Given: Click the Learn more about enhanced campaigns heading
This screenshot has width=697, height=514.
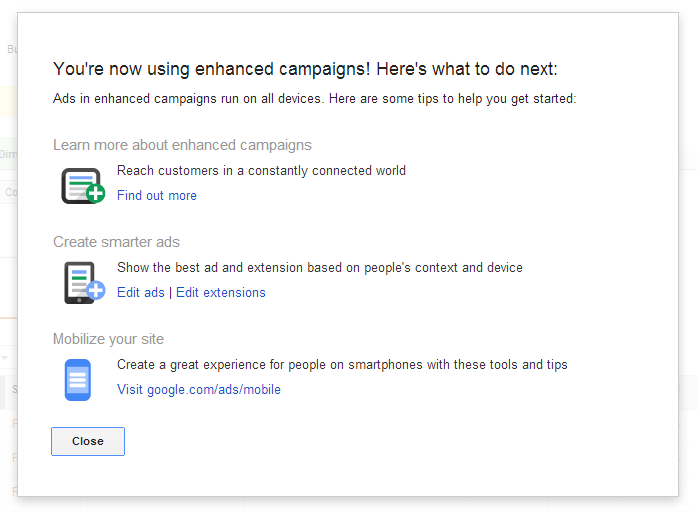Looking at the screenshot, I should (182, 145).
